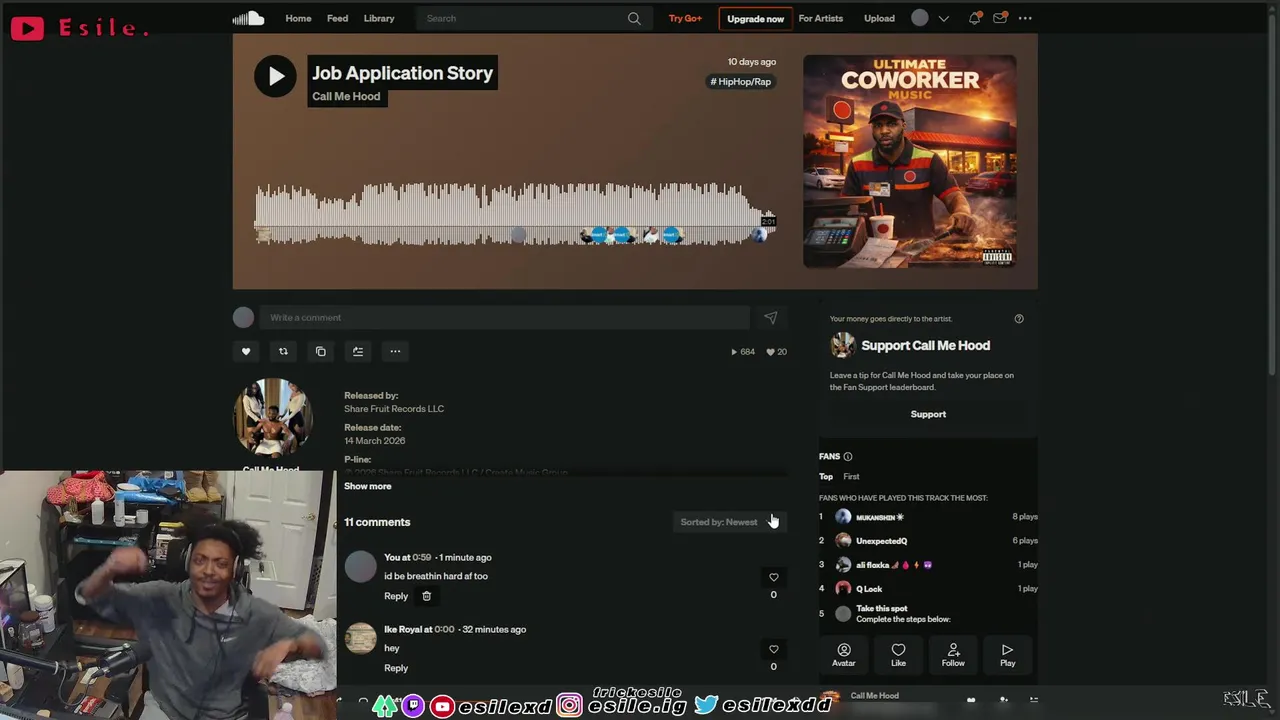Open the SoundCloud logo home page
The width and height of the screenshot is (1280, 720).
tap(248, 18)
